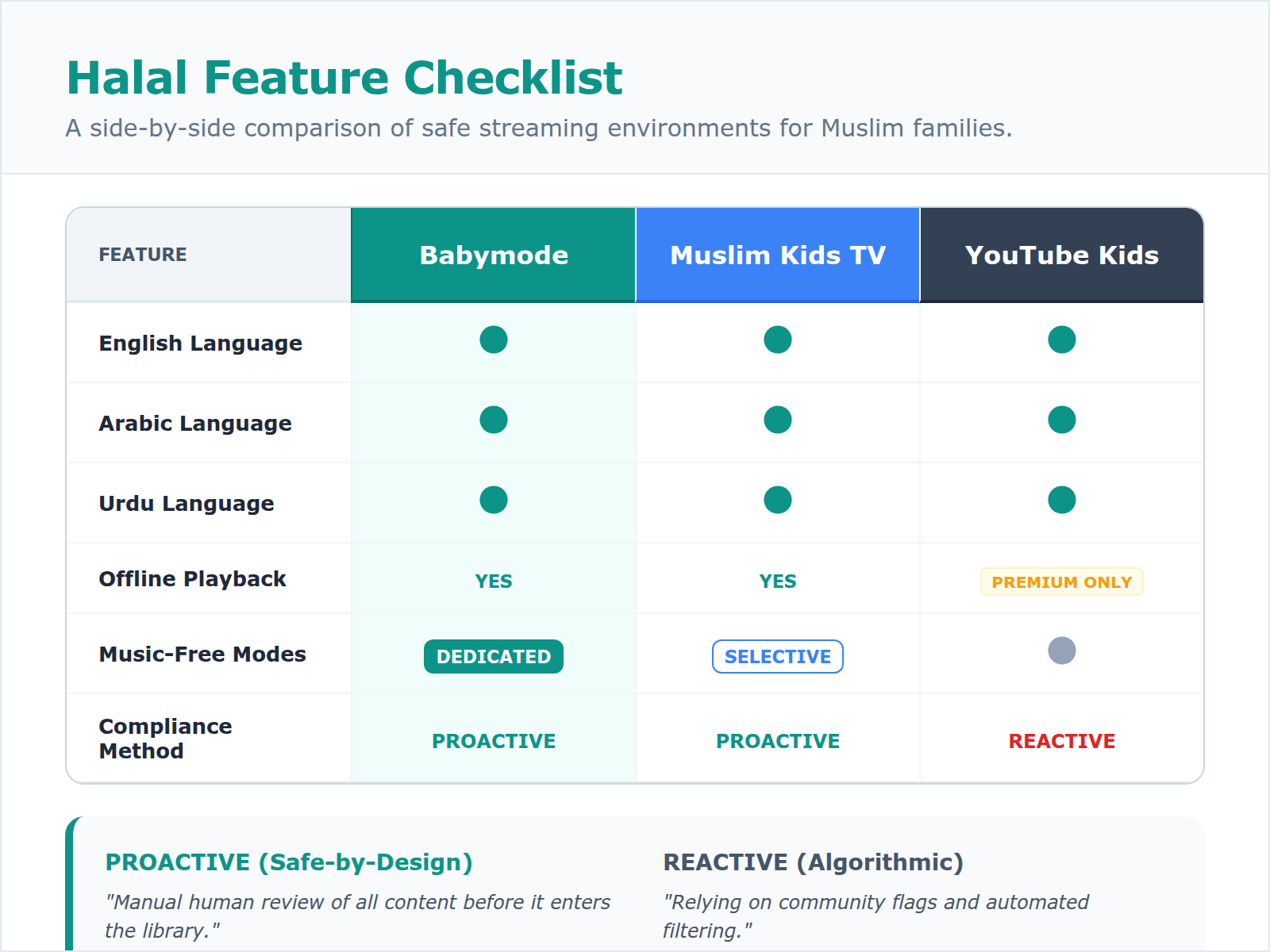Image resolution: width=1270 pixels, height=952 pixels.
Task: Click the Urdu Language dot under Muslim Kids TV
Action: pyautogui.click(x=778, y=499)
